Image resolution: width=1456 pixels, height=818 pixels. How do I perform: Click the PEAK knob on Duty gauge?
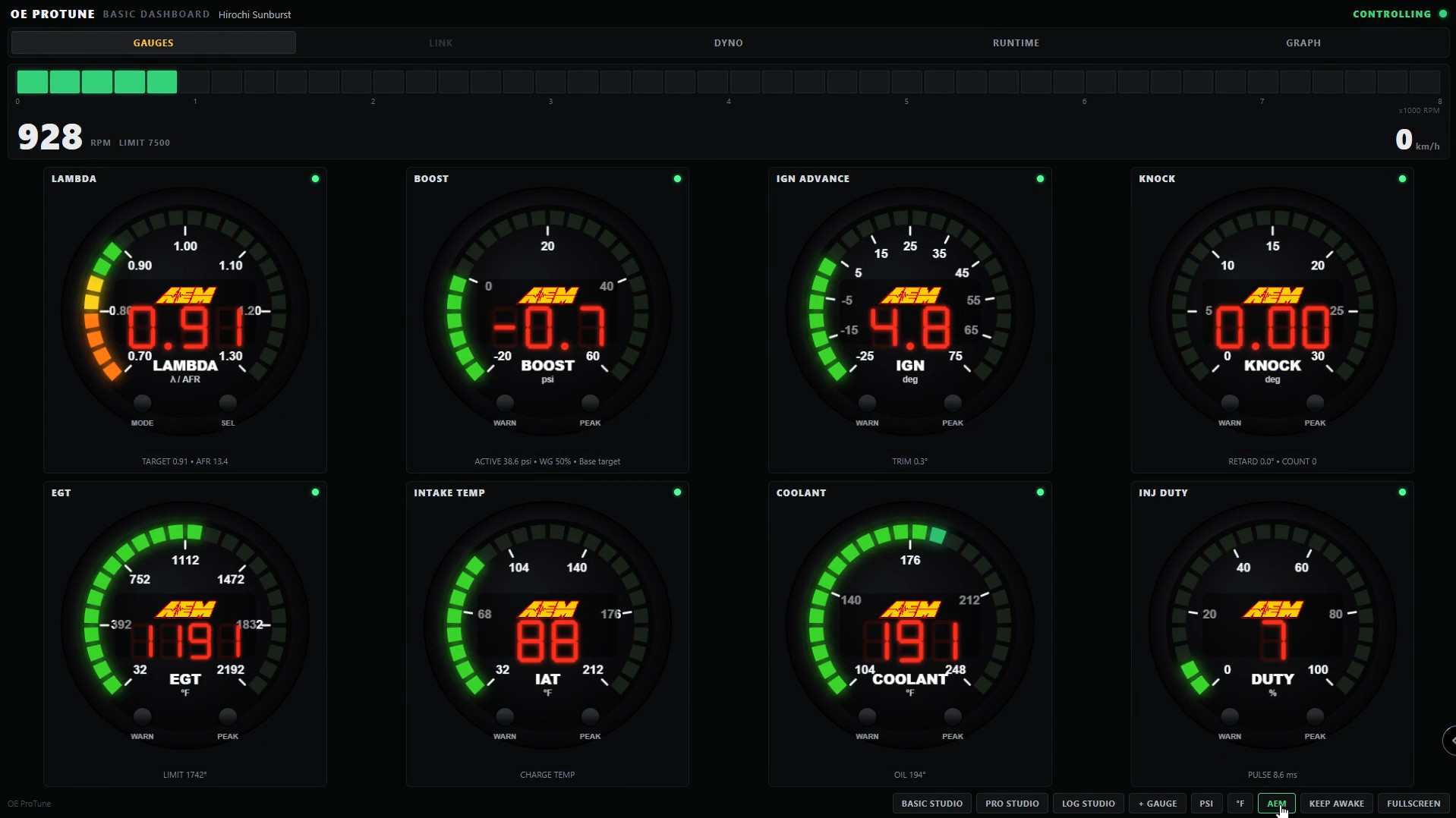click(x=1315, y=716)
